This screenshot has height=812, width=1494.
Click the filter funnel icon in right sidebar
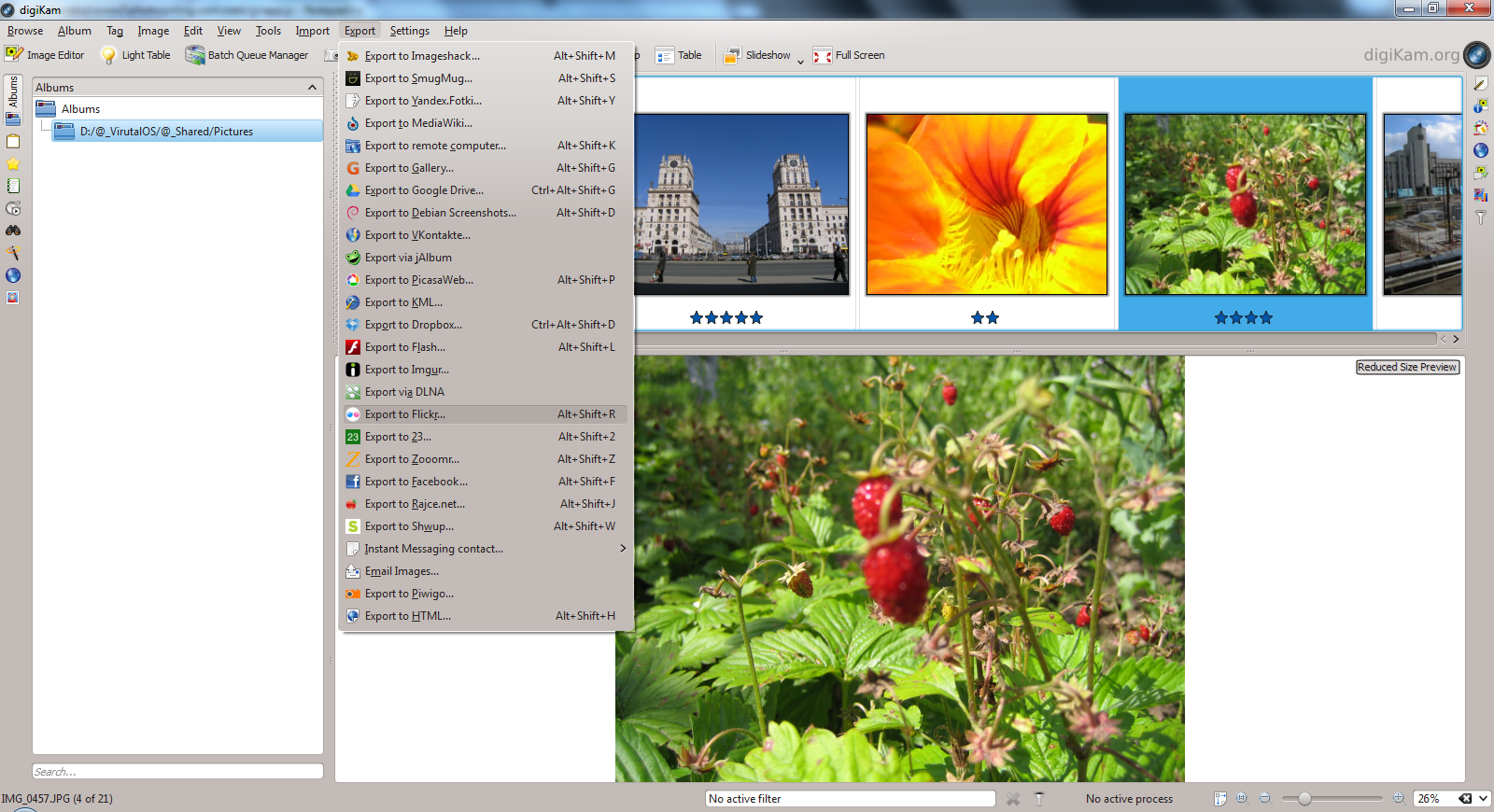[x=1480, y=217]
